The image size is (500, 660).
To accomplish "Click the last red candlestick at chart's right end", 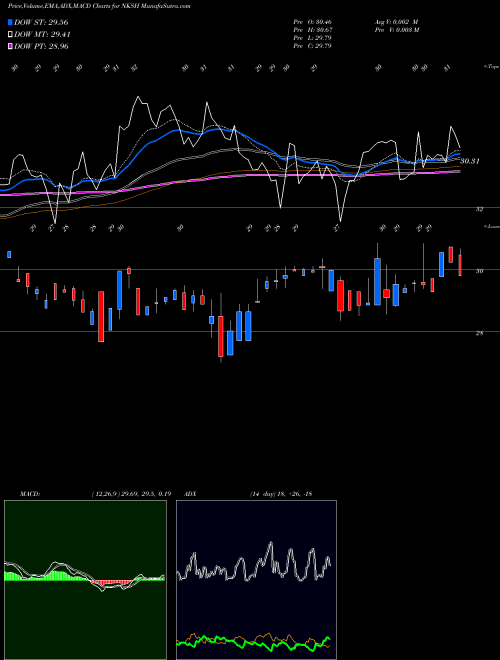I will pyautogui.click(x=460, y=265).
